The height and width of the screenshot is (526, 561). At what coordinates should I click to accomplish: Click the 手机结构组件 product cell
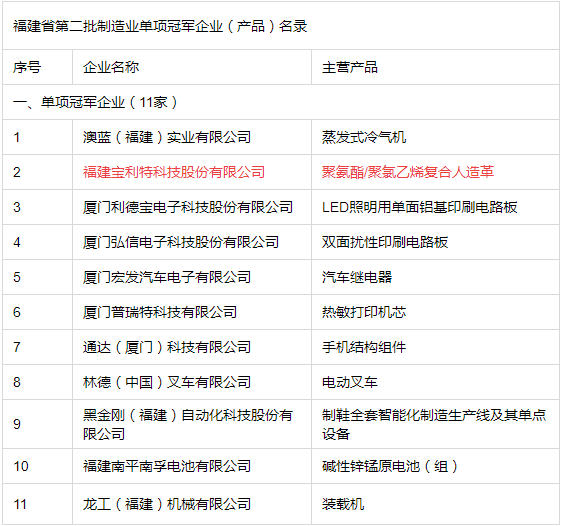pos(364,347)
